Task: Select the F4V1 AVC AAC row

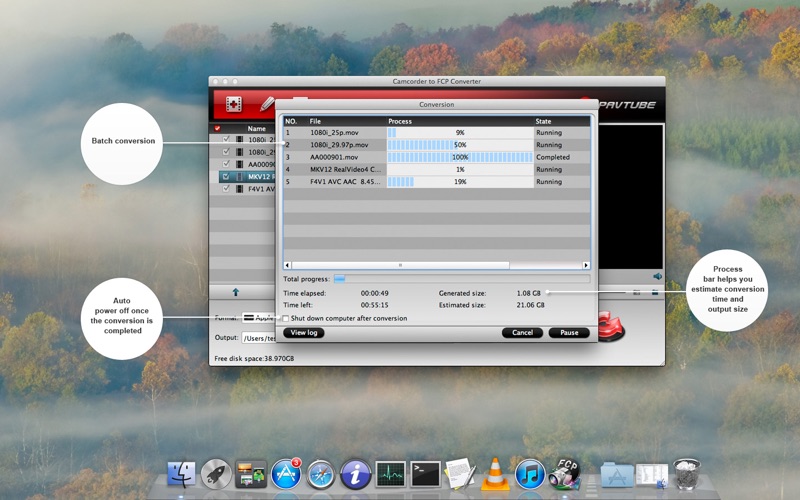Action: pos(436,182)
